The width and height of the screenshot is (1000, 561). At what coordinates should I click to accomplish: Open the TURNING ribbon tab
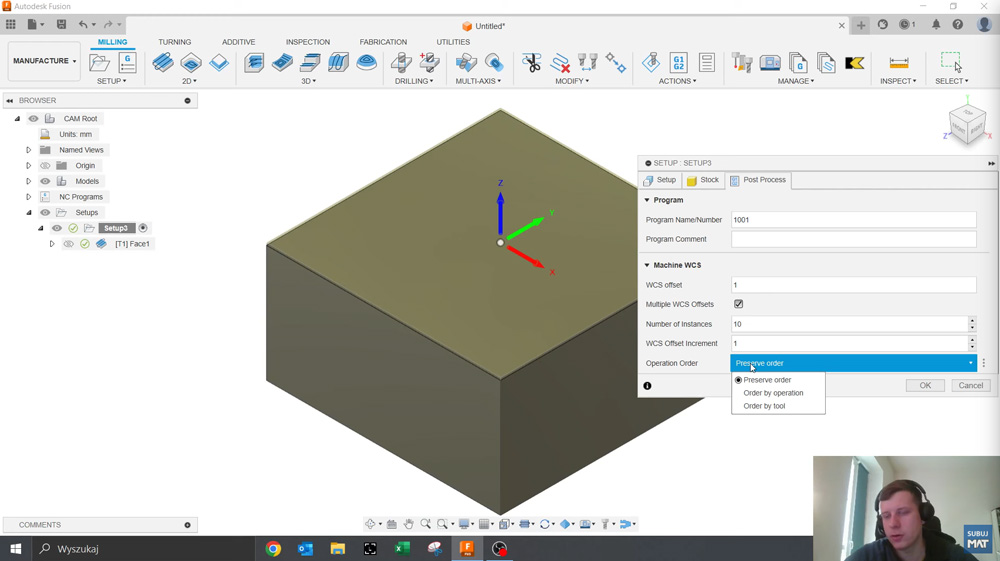click(174, 42)
